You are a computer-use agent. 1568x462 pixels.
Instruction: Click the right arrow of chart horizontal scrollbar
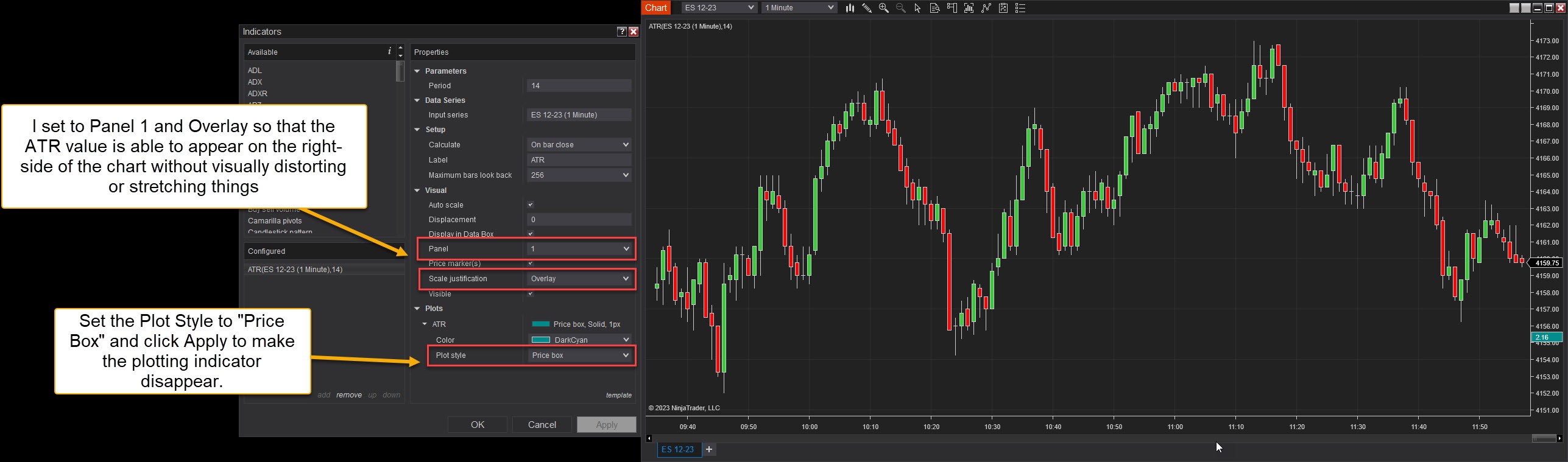pos(1559,438)
